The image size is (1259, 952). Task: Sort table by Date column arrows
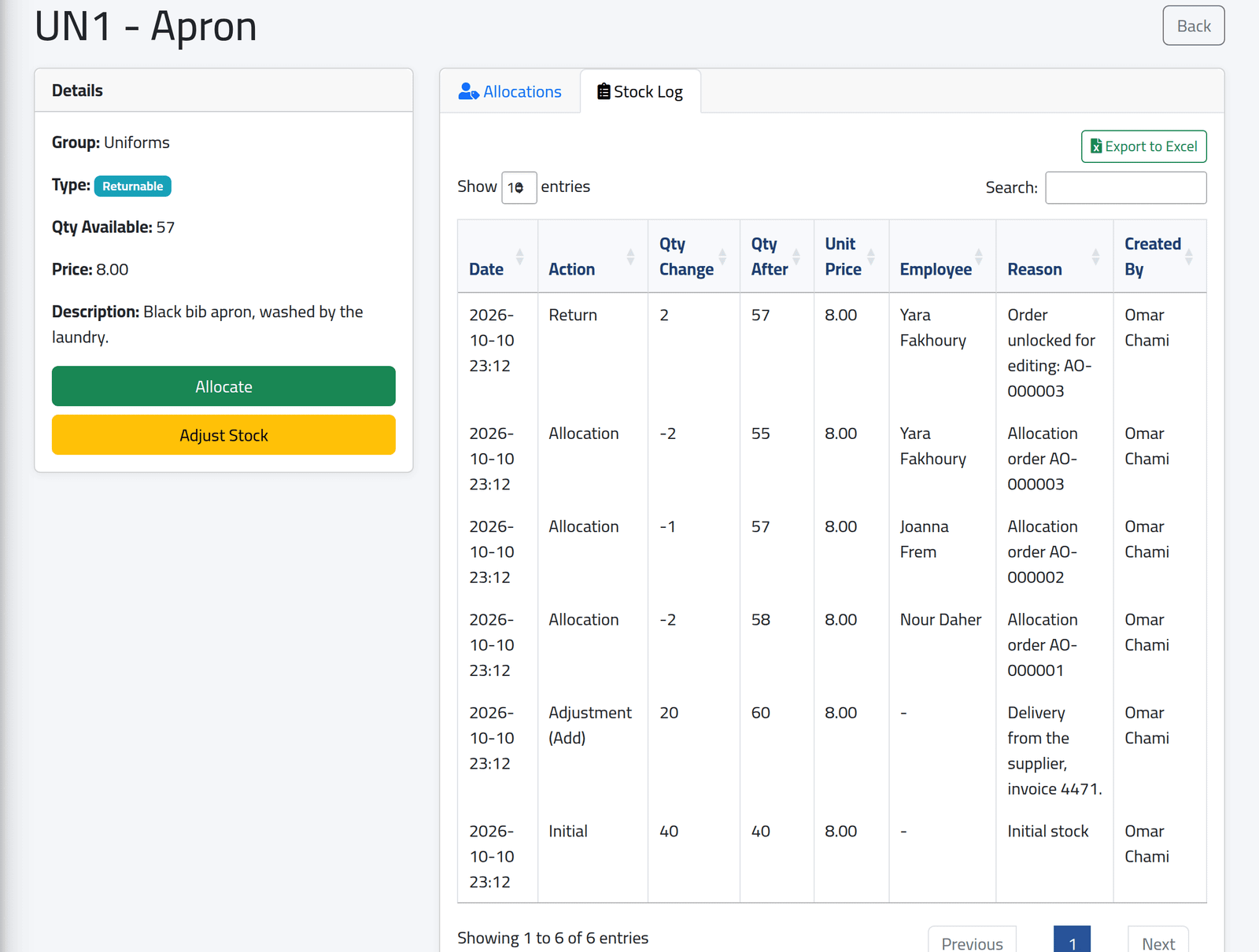pos(520,256)
